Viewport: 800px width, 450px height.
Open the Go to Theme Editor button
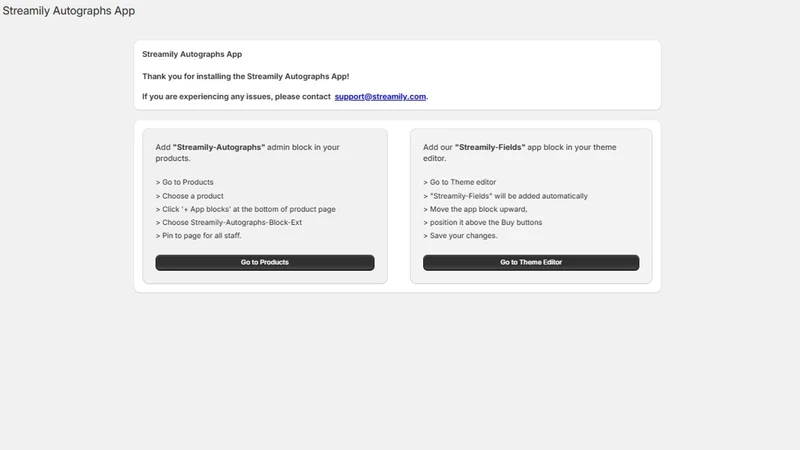pos(531,262)
